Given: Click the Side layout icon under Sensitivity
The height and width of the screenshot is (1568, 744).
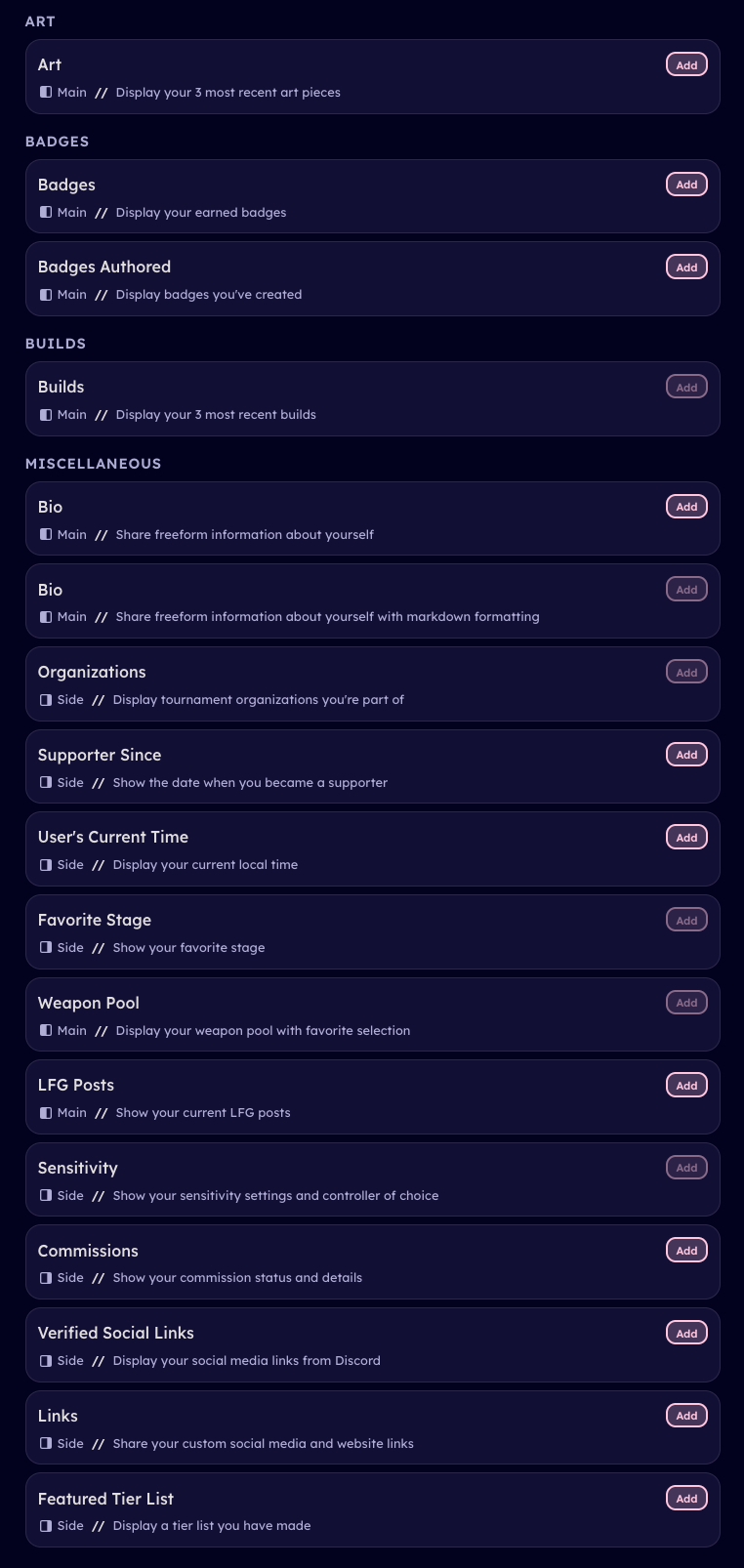Looking at the screenshot, I should coord(46,1196).
